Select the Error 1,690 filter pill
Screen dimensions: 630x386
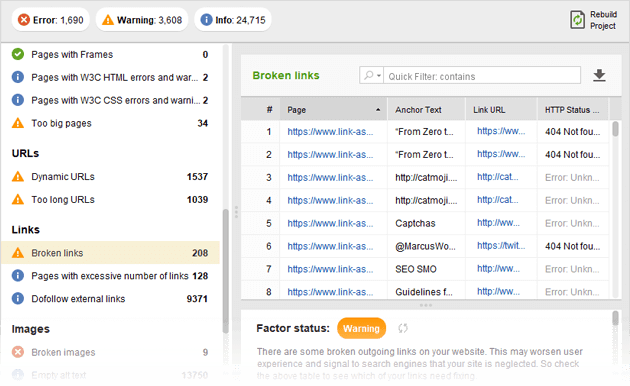(51, 20)
